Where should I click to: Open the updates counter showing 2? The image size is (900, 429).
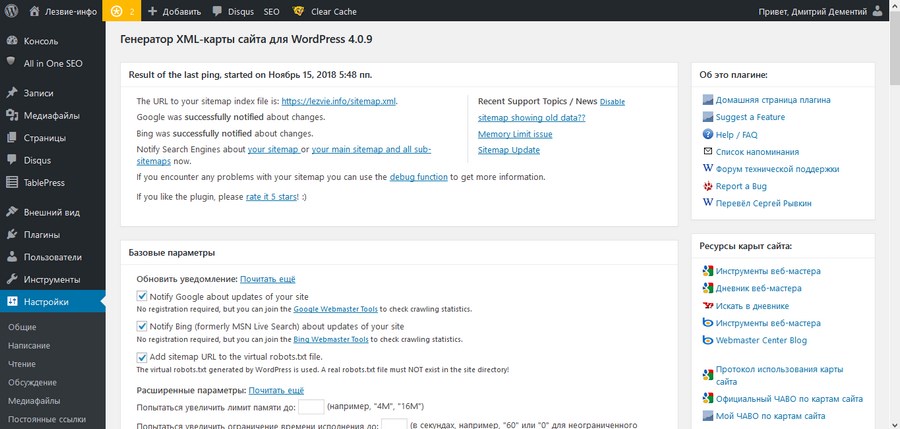[x=122, y=11]
